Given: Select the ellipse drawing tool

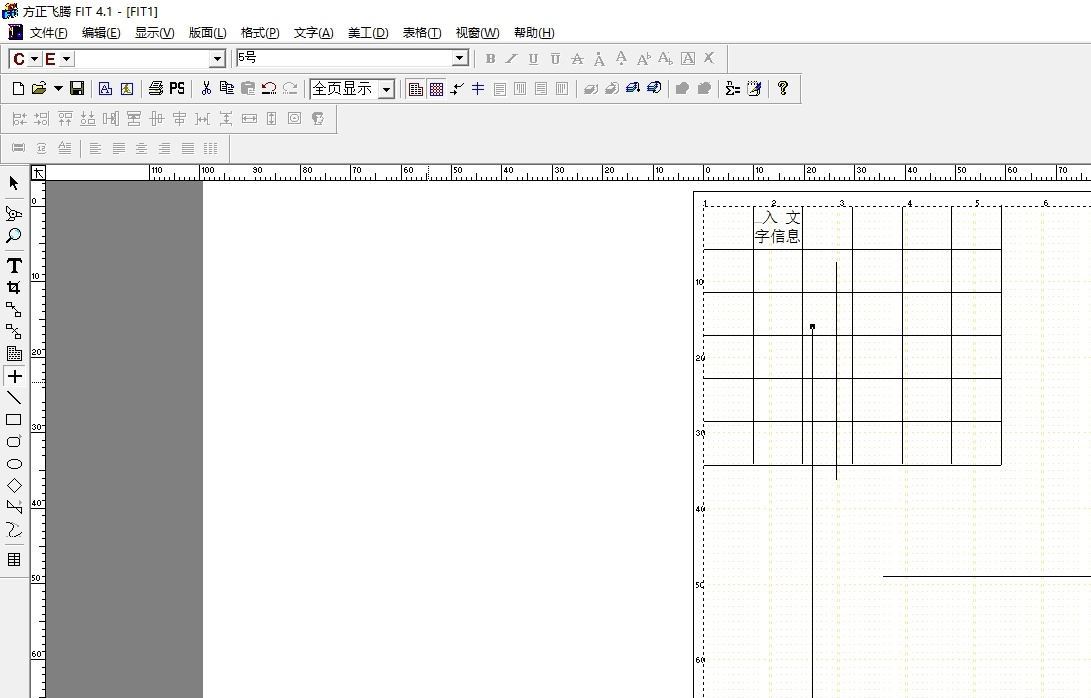Looking at the screenshot, I should pyautogui.click(x=14, y=464).
